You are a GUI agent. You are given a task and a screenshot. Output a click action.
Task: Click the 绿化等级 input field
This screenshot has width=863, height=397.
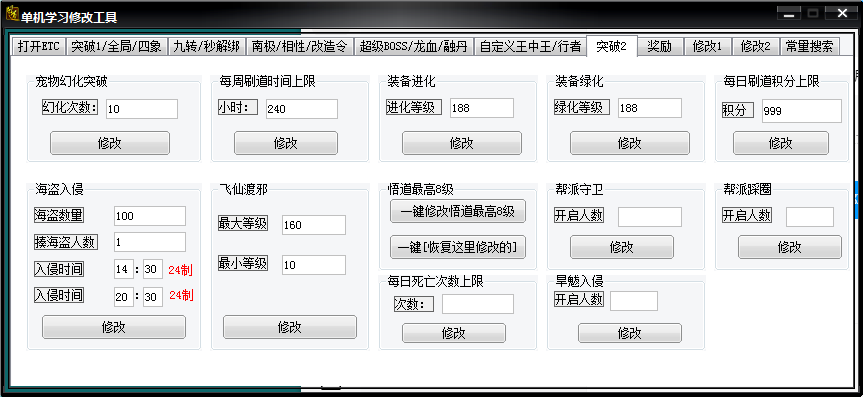(x=649, y=108)
